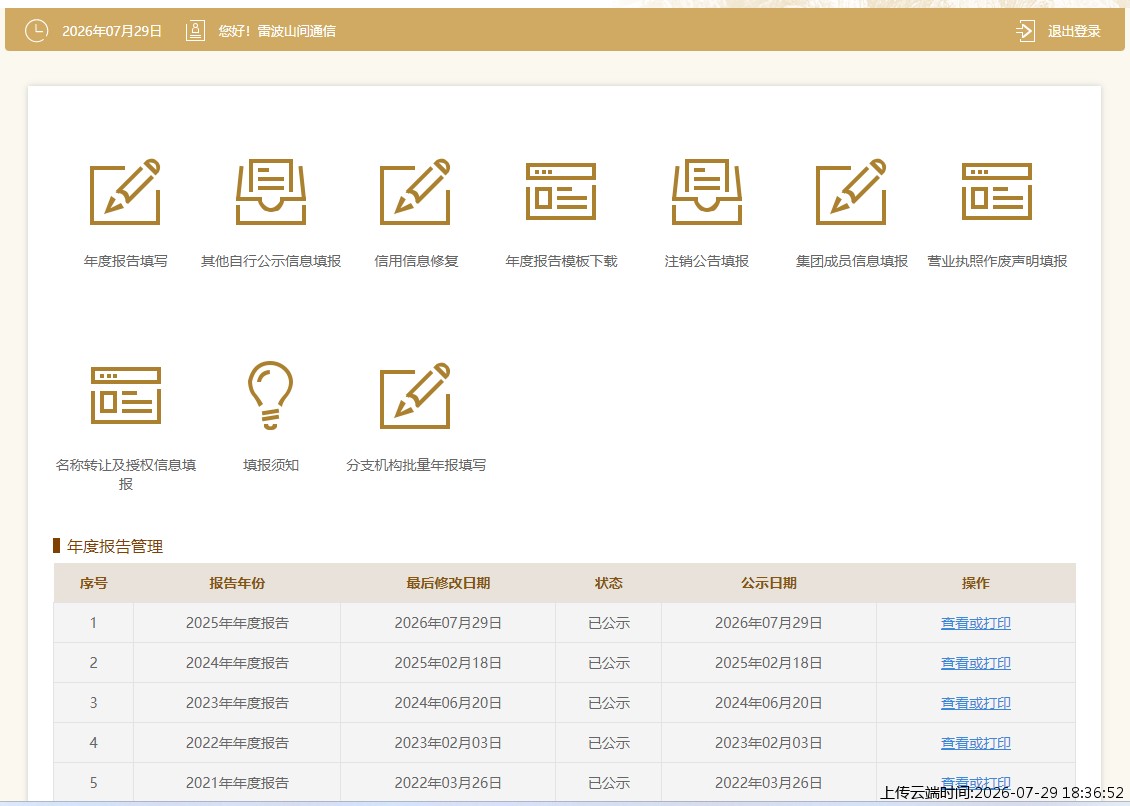Image resolution: width=1130 pixels, height=806 pixels.
Task: Open 营业执照作废声明填报 window icon
Action: [997, 192]
